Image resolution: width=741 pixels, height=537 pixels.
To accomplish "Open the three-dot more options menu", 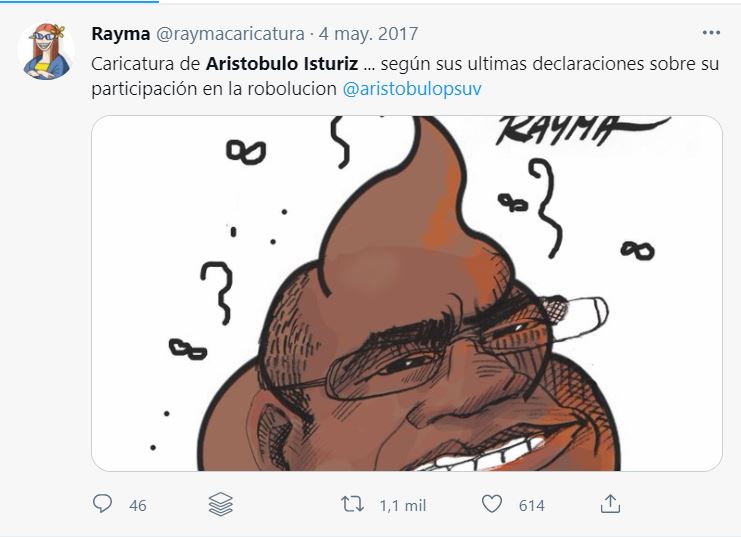I will (x=711, y=33).
